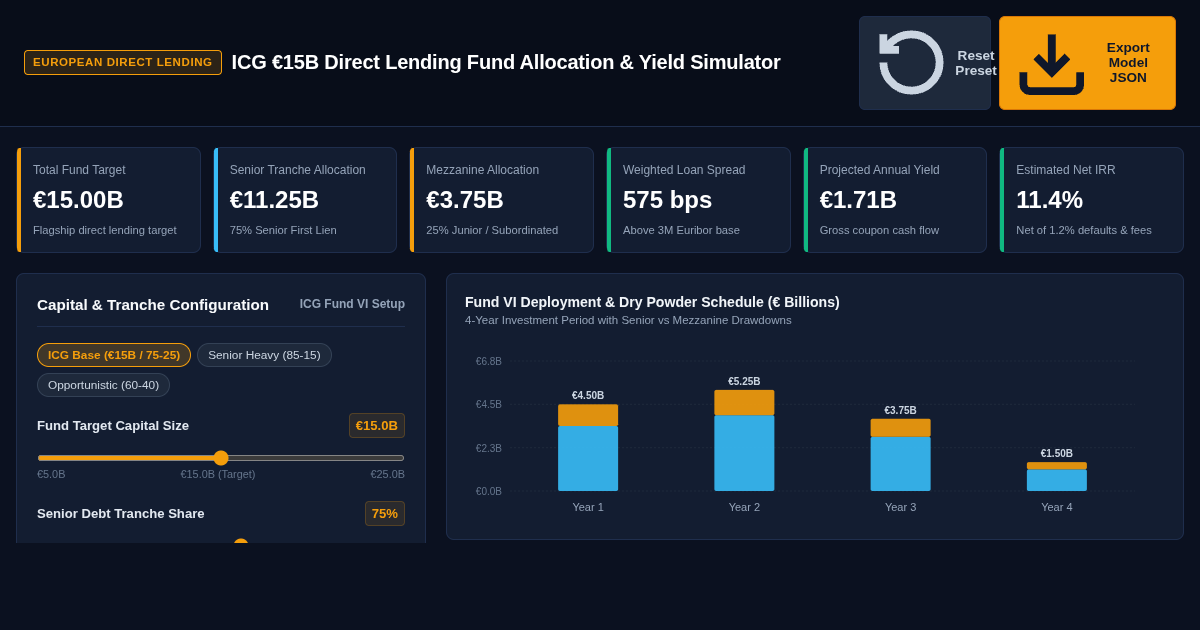
Task: Click the ICG Fund VI Setup text
Action: pos(352,304)
